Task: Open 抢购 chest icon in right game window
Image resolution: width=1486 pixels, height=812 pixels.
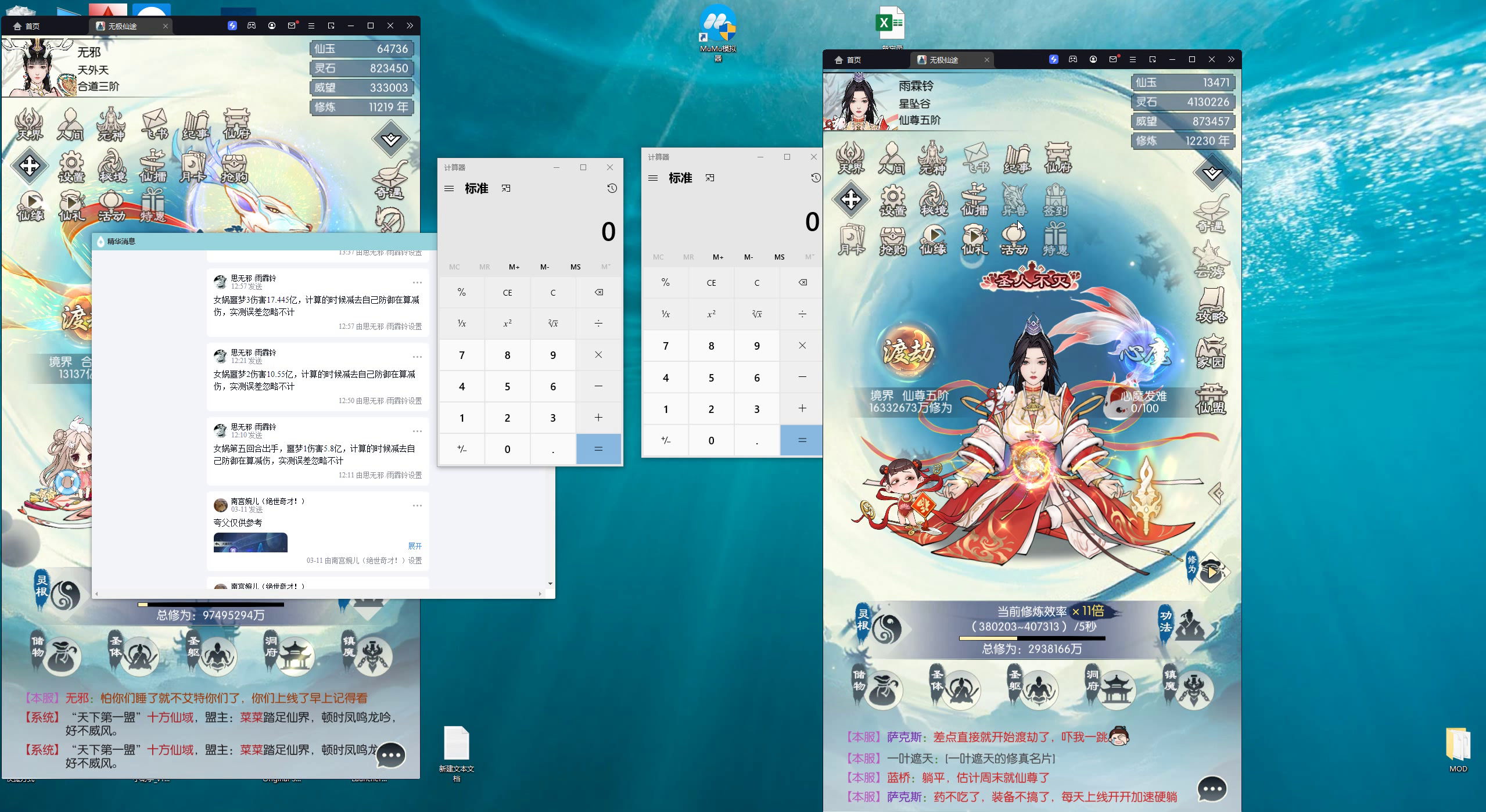Action: (893, 240)
